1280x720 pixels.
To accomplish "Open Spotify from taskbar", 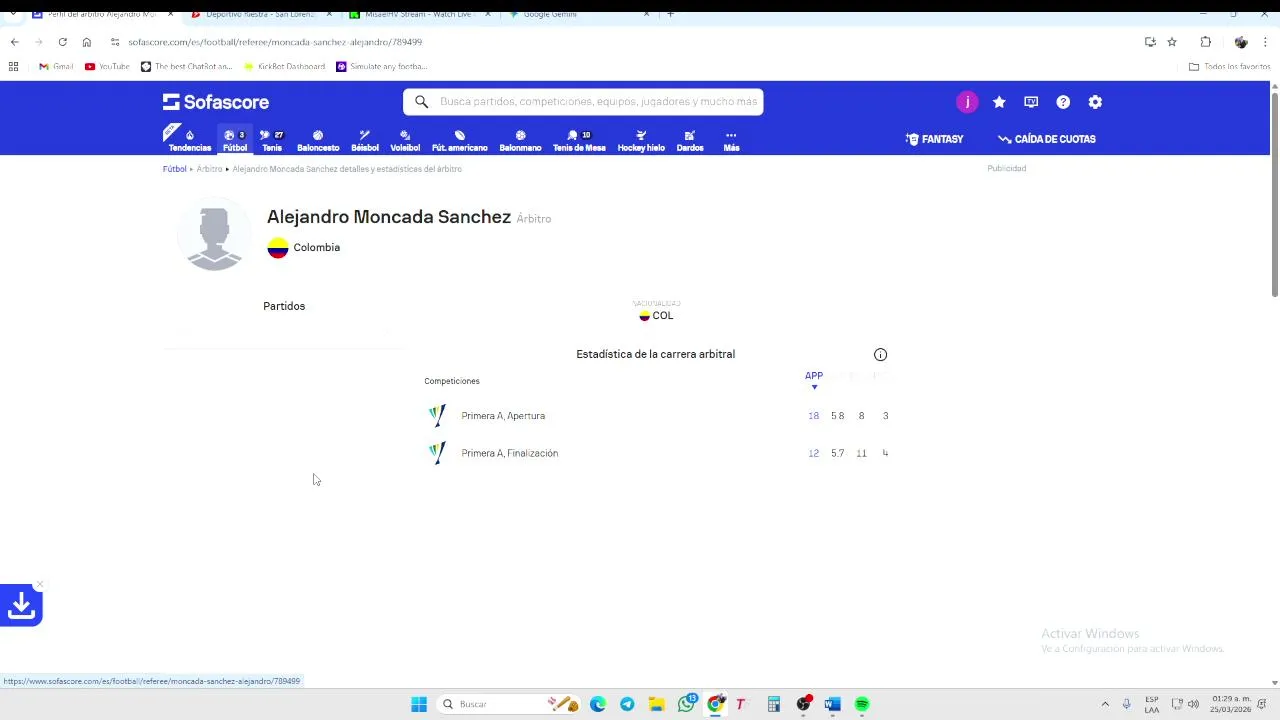I will tap(862, 704).
